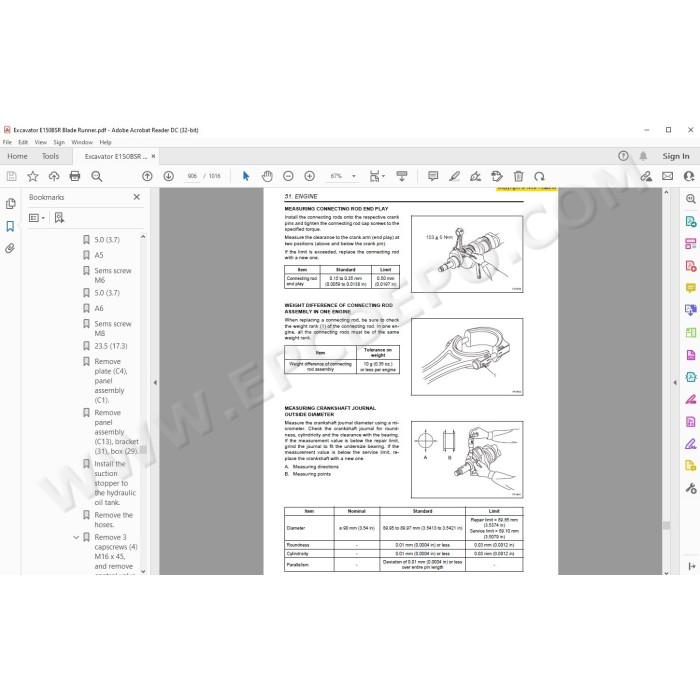Select bookmark 'Remove the hoses.'
700x700 pixels.
click(114, 520)
